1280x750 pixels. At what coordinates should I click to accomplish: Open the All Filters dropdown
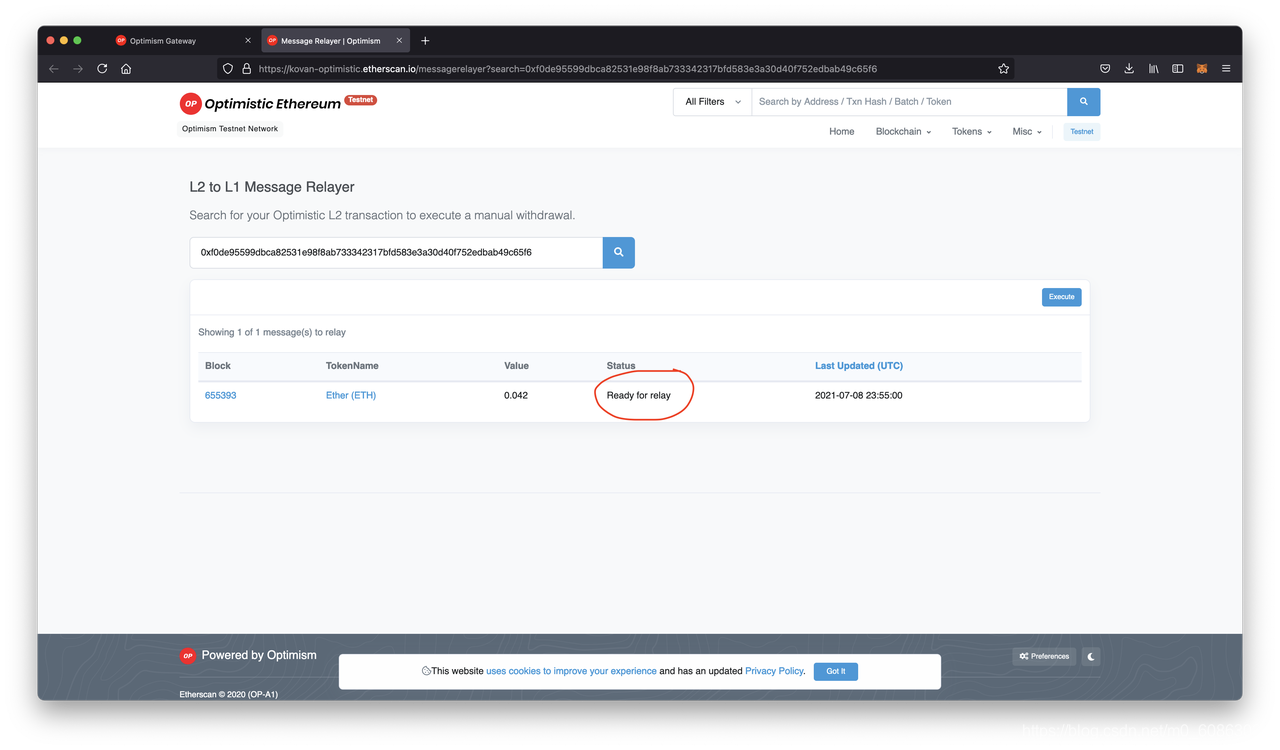point(712,102)
